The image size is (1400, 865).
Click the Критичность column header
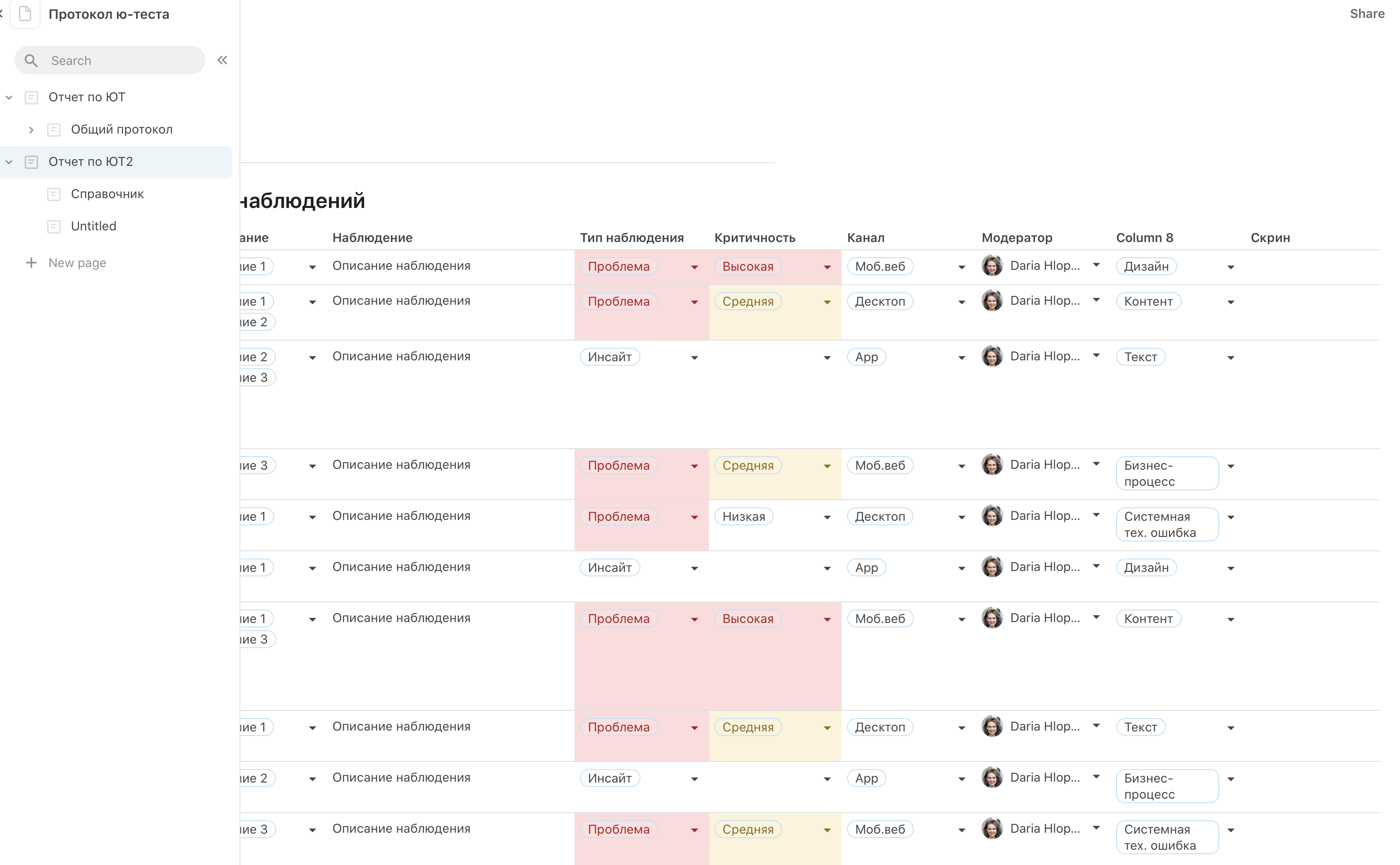(x=754, y=238)
